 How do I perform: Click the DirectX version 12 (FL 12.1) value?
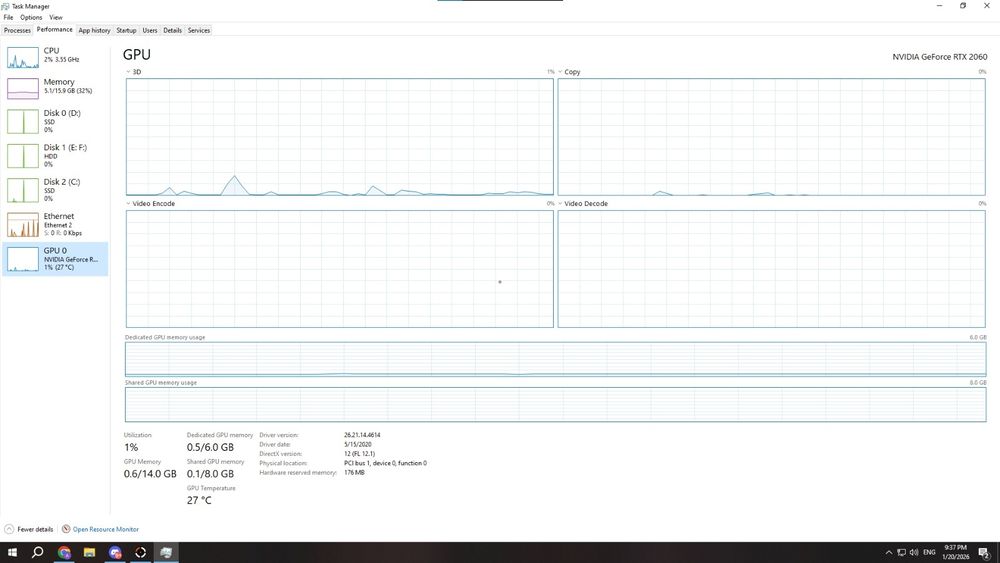pyautogui.click(x=360, y=454)
